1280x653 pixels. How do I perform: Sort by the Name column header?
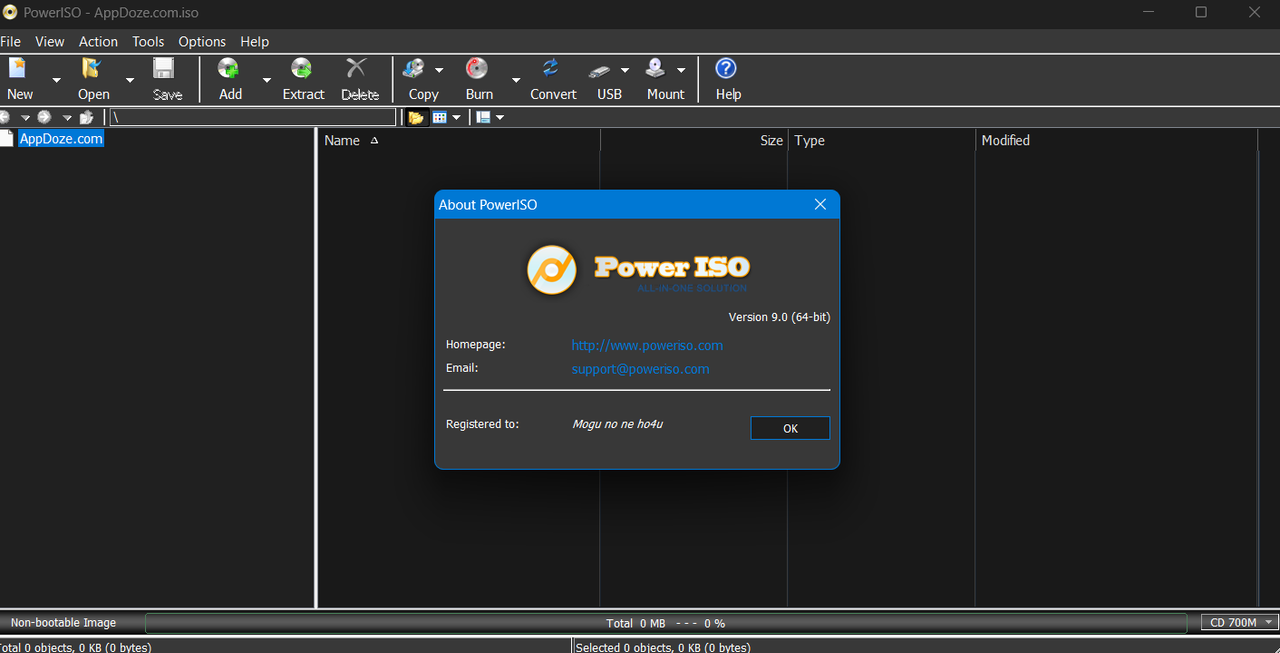(x=458, y=140)
